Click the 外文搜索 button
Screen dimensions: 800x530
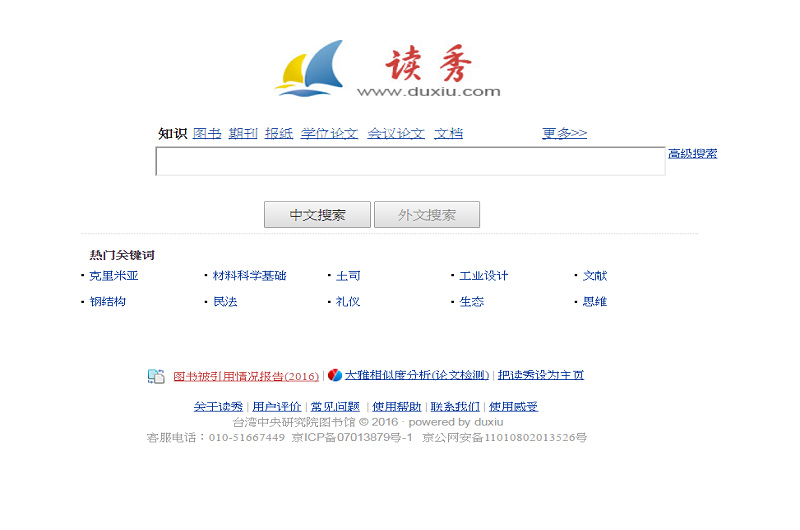pyautogui.click(x=427, y=215)
